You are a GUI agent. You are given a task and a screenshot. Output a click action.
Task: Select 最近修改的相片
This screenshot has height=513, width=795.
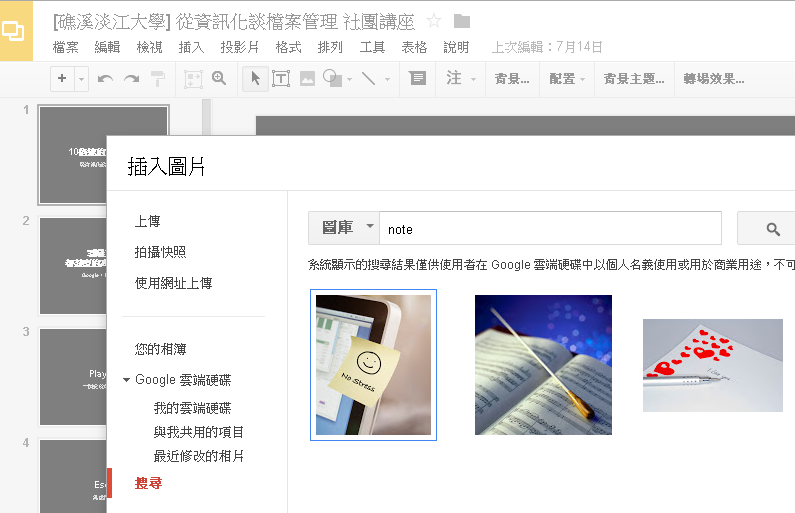[198, 456]
